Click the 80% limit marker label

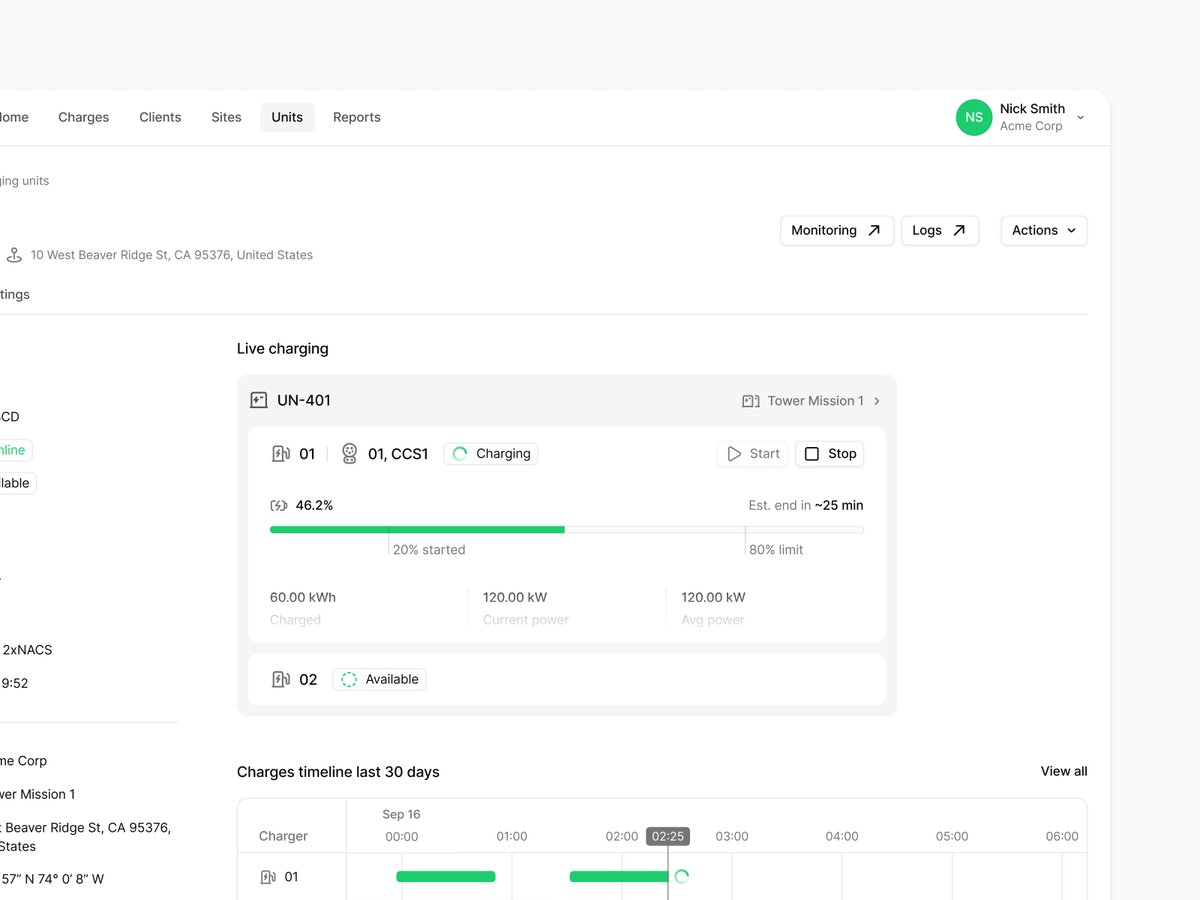click(x=776, y=550)
